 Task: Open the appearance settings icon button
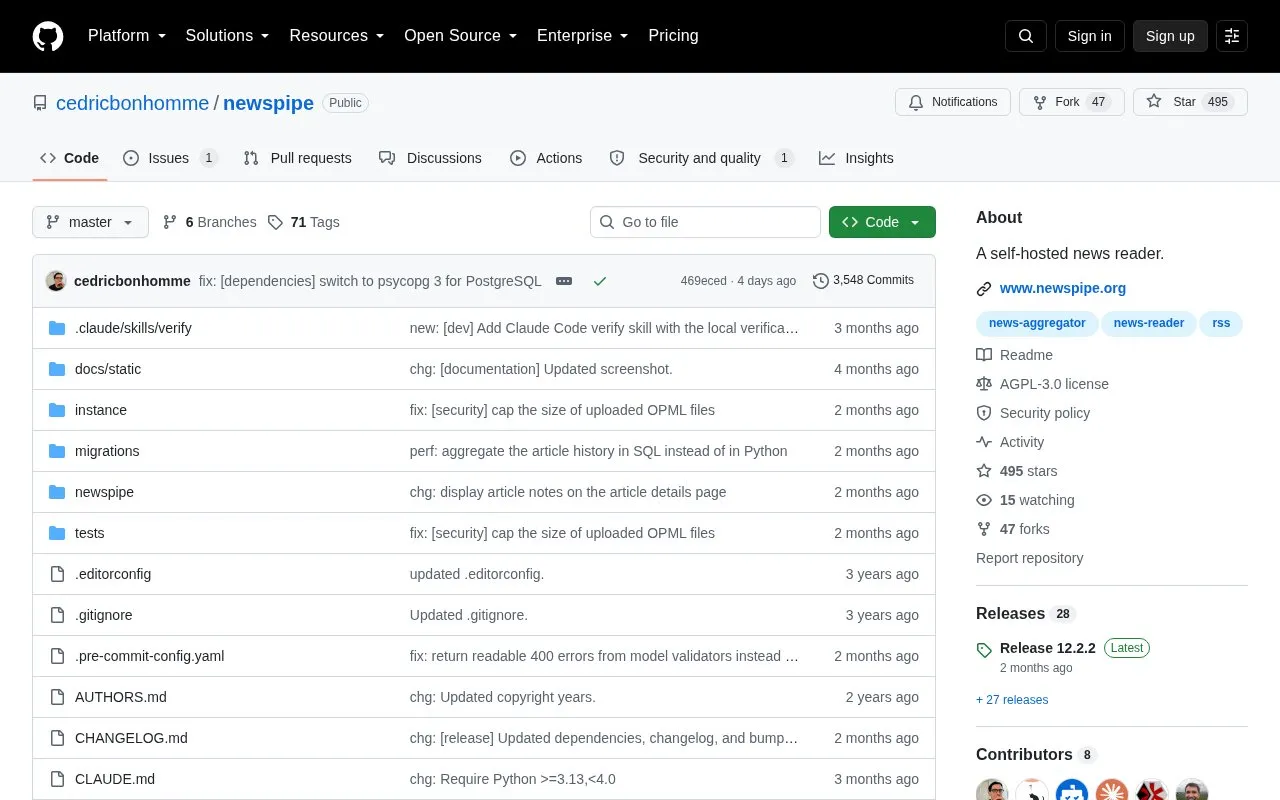click(1232, 36)
